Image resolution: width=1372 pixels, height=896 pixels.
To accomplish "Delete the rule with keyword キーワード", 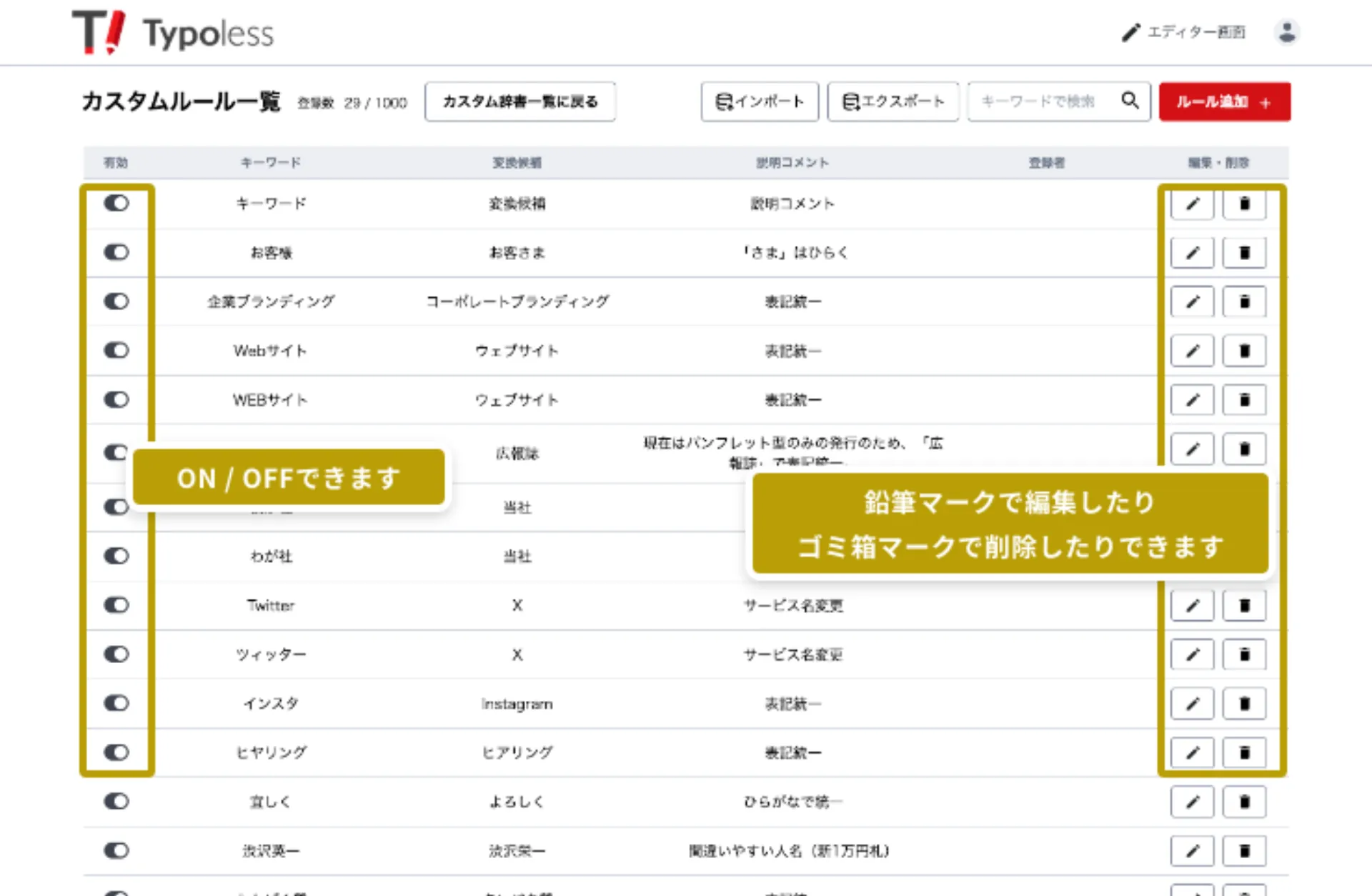I will (1244, 204).
